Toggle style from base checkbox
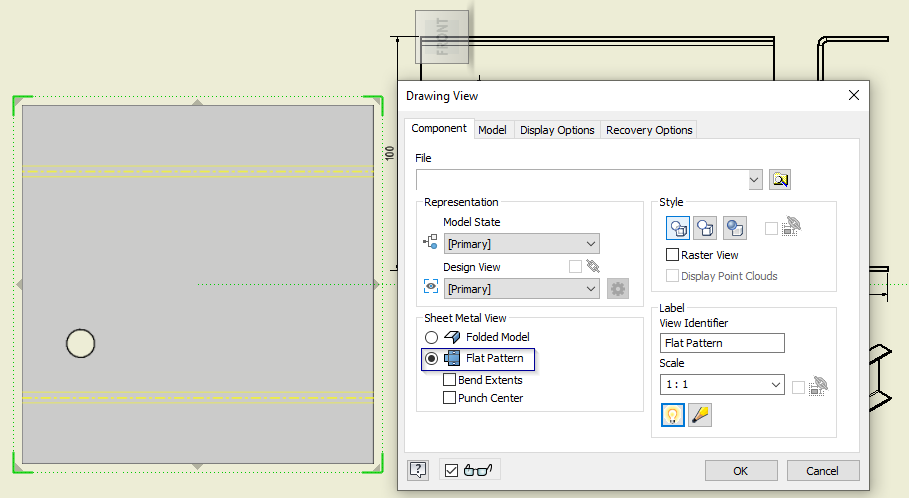The image size is (909, 498). 771,228
